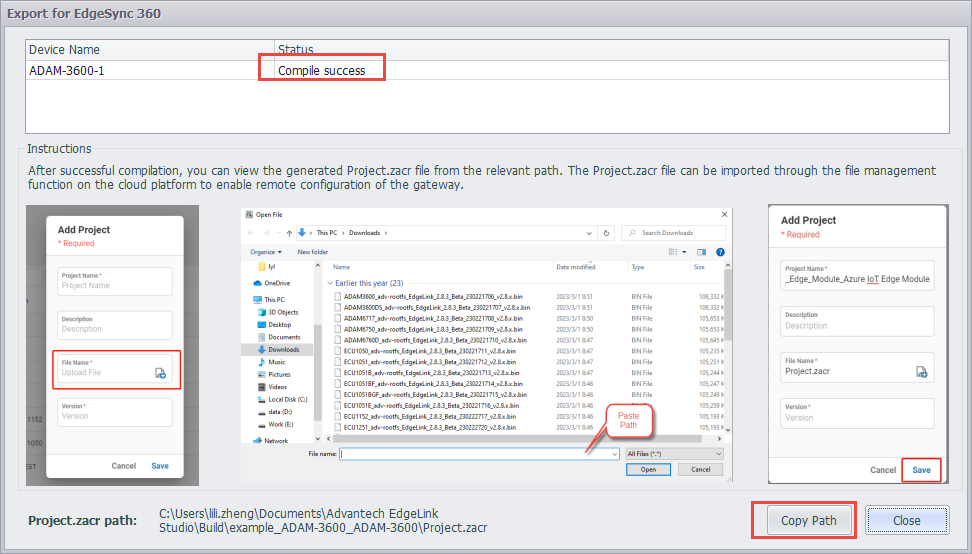Screen dimensions: 972x554
Task: Click the File name input box
Action: pos(478,454)
